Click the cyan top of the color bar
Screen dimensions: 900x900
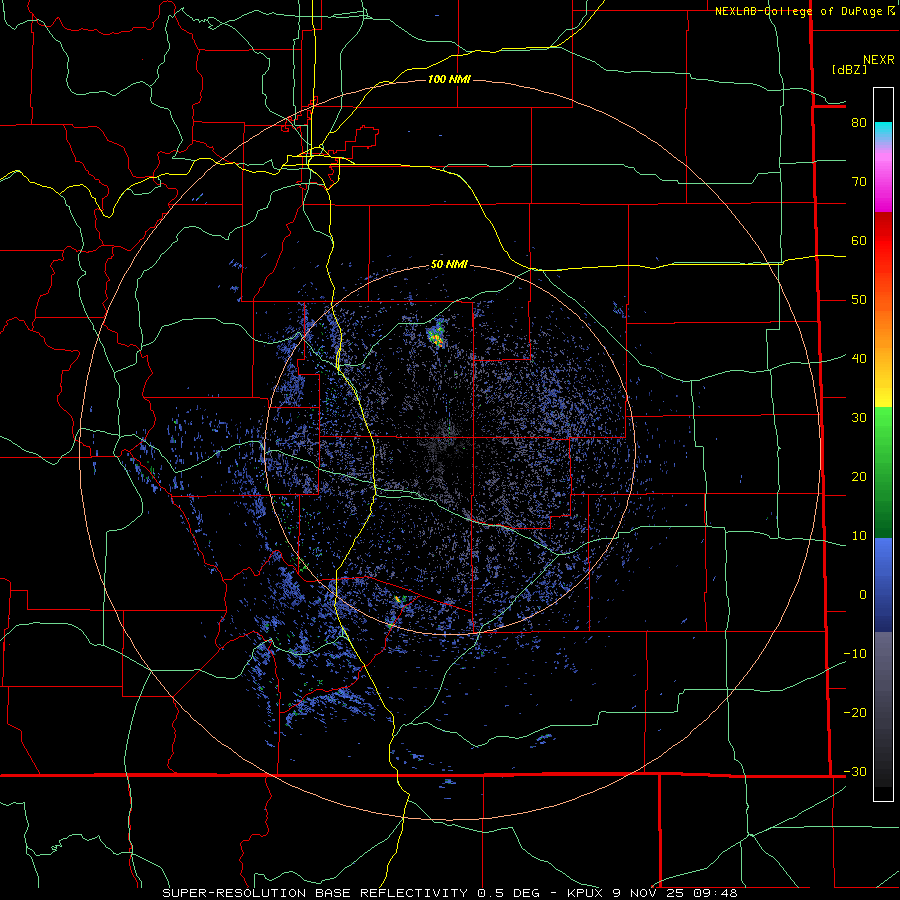tap(883, 130)
